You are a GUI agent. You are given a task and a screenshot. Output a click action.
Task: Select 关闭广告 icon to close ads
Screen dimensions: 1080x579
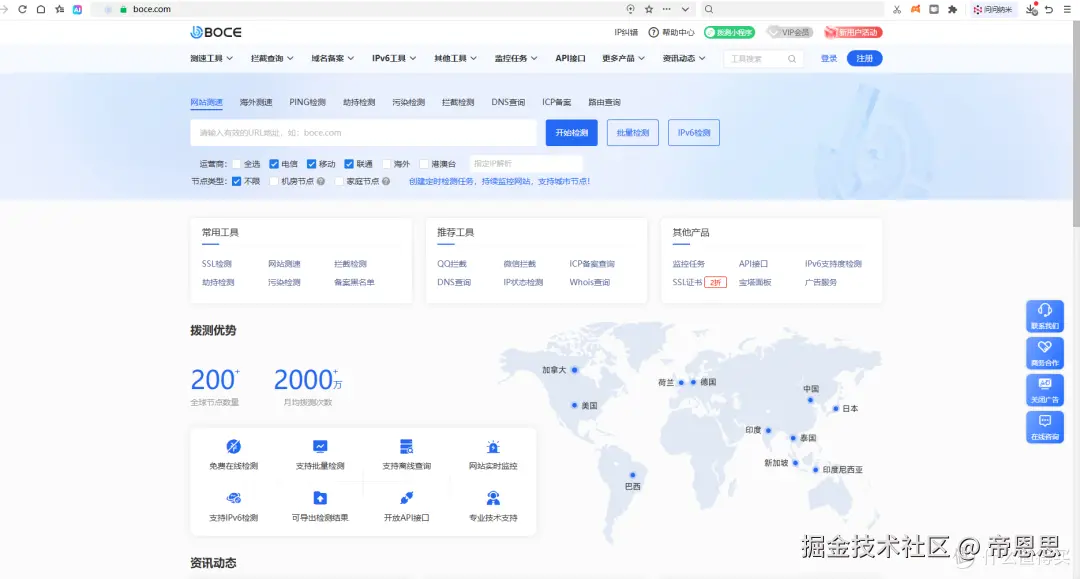pos(1044,389)
